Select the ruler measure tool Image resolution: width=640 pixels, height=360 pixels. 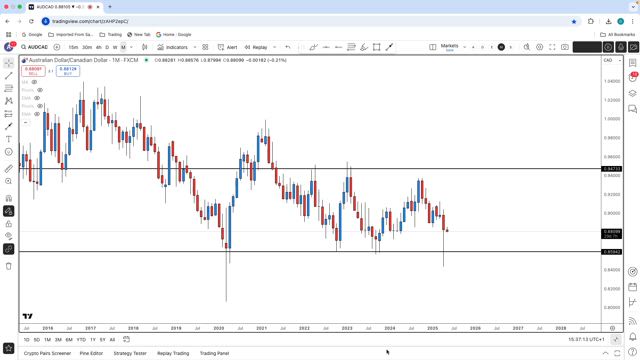click(9, 168)
